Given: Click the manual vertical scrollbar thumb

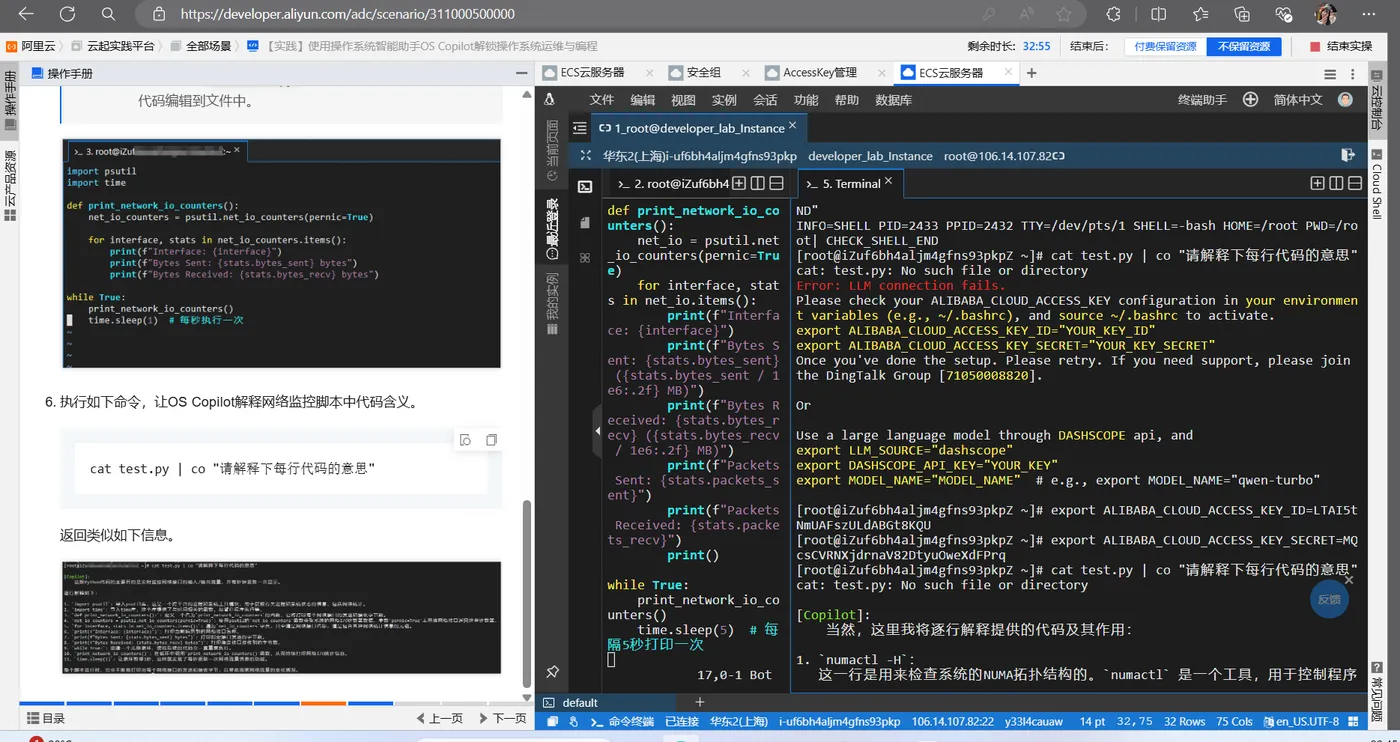Looking at the screenshot, I should 528,592.
